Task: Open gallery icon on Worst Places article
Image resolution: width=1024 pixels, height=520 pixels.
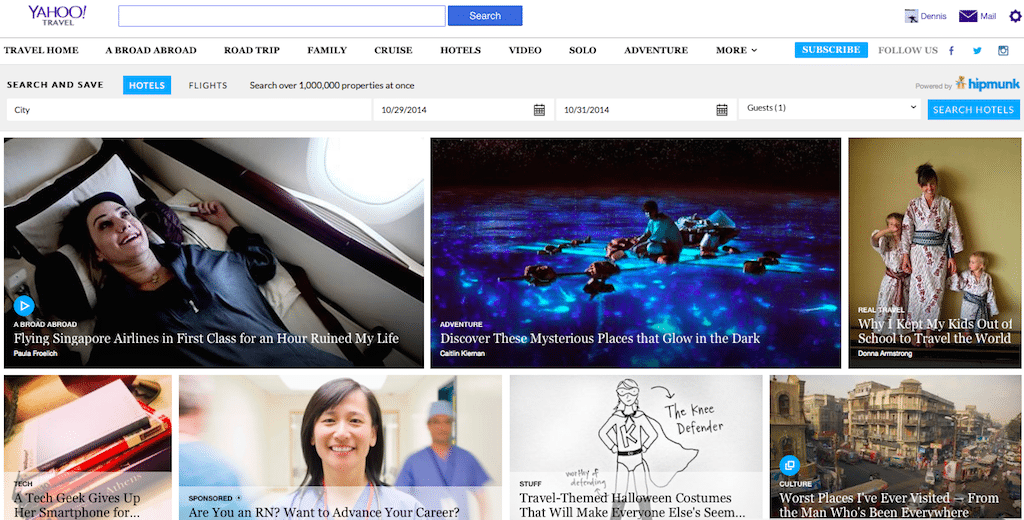Action: point(790,465)
